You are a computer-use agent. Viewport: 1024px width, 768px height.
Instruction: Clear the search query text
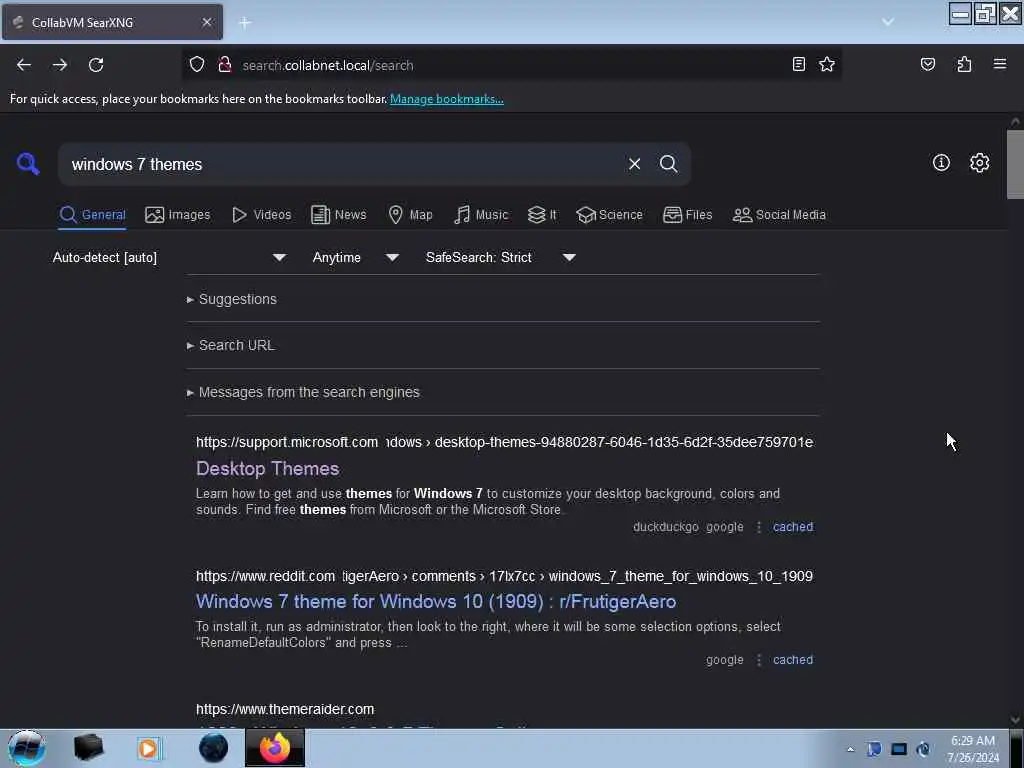pyautogui.click(x=634, y=164)
